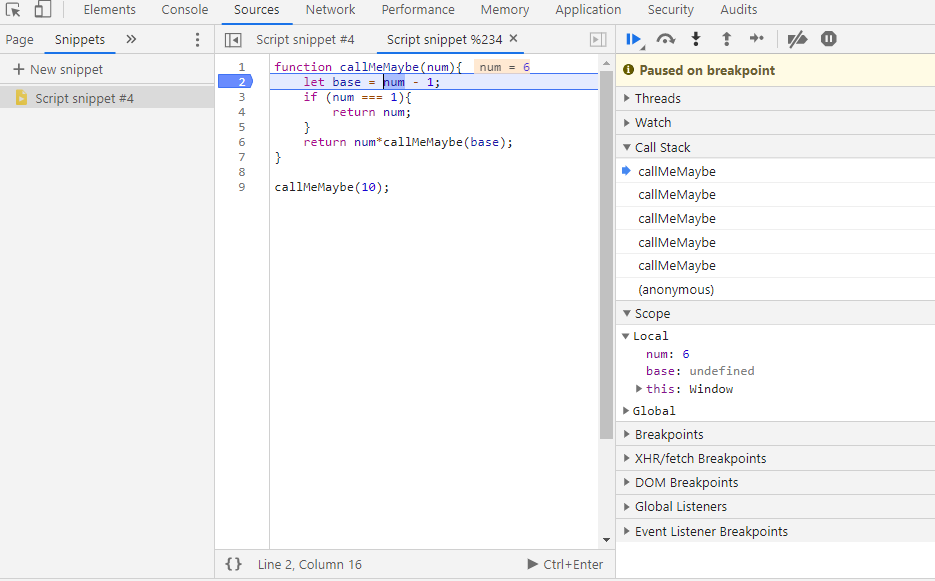The width and height of the screenshot is (935, 581).
Task: Click the editor vertical scrollbar thumb
Action: click(606, 255)
